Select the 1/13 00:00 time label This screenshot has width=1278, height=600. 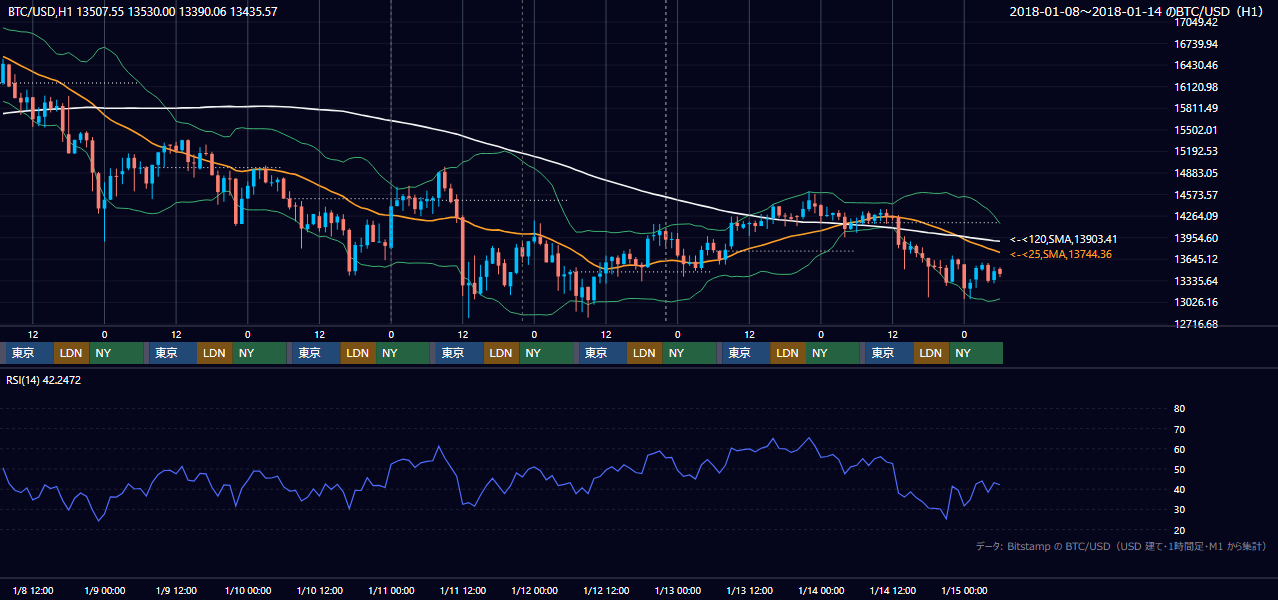(677, 589)
